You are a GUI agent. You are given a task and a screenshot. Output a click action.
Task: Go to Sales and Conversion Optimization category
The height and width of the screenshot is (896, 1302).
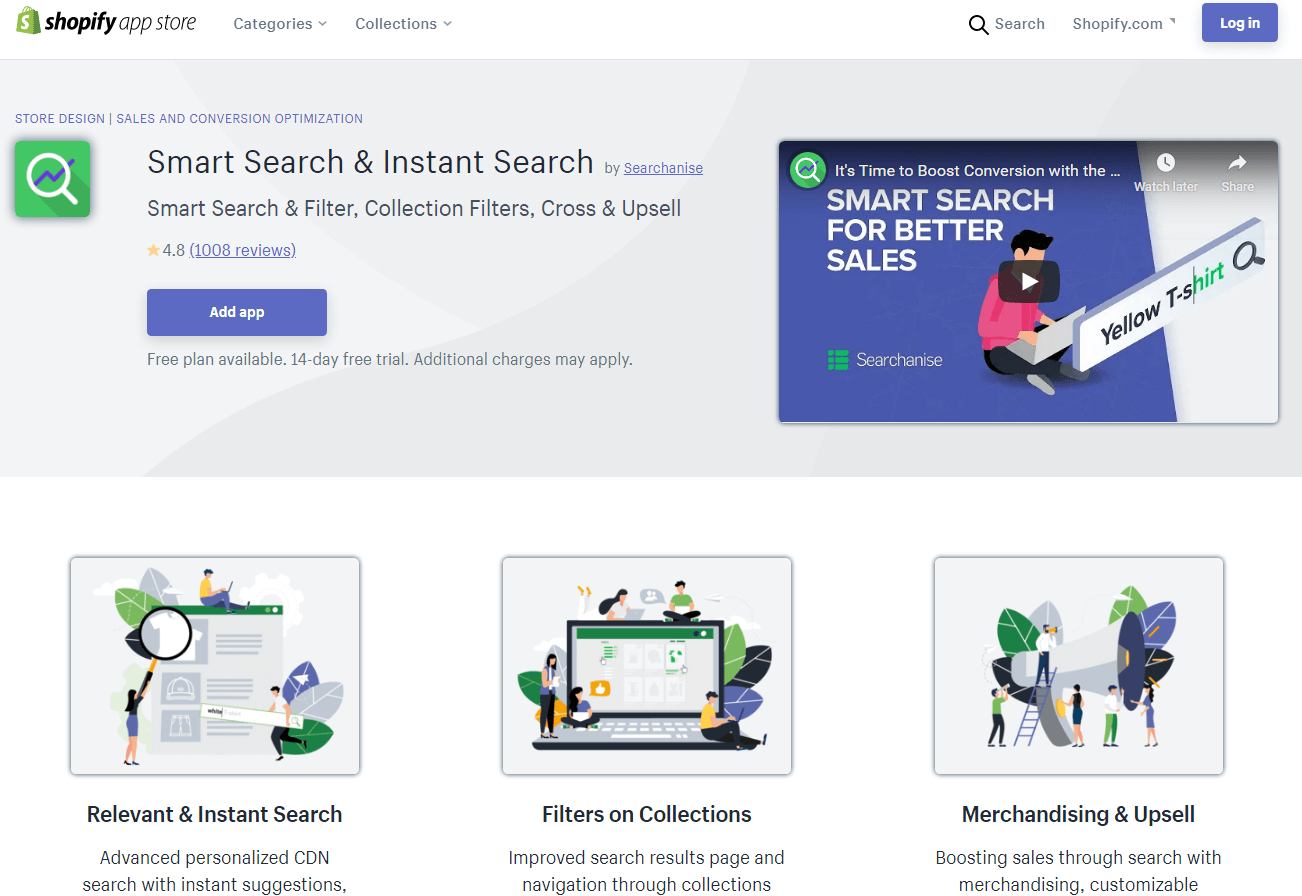(x=240, y=118)
